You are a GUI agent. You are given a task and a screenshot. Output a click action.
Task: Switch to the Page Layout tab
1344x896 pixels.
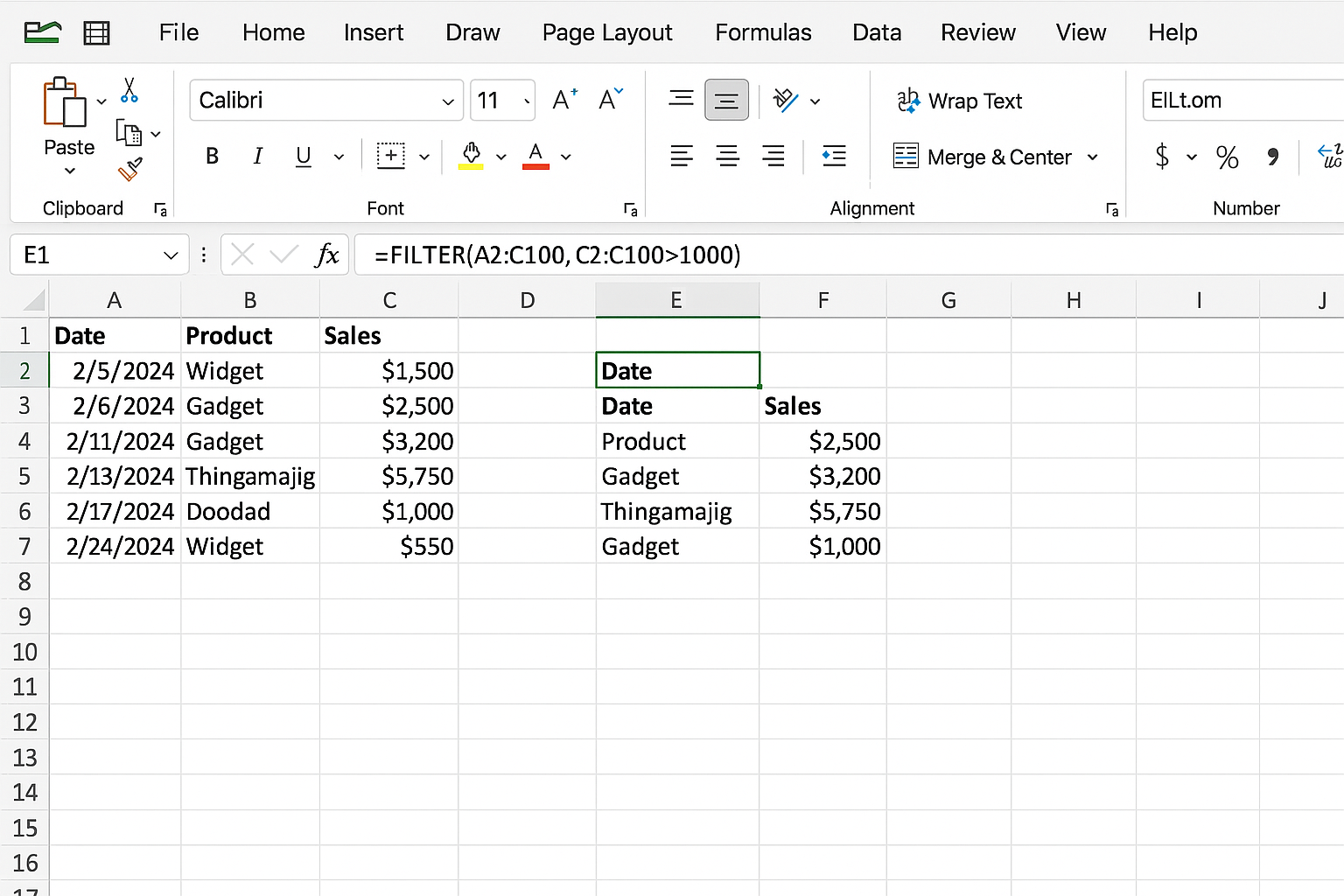(607, 32)
